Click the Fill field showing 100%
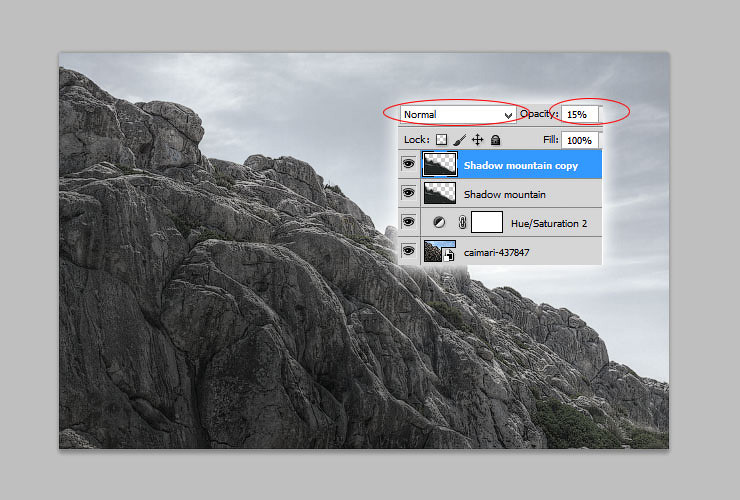The height and width of the screenshot is (500, 740). 580,140
